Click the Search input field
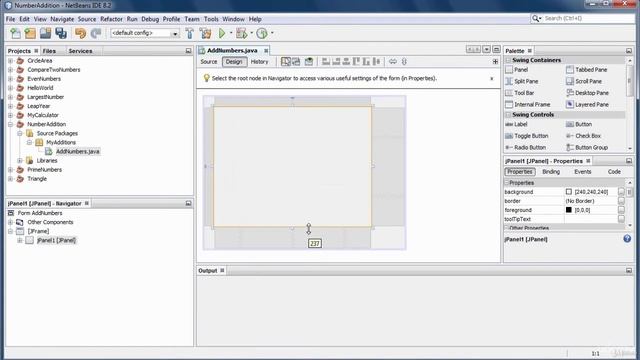The width and height of the screenshot is (640, 360). tap(588, 18)
